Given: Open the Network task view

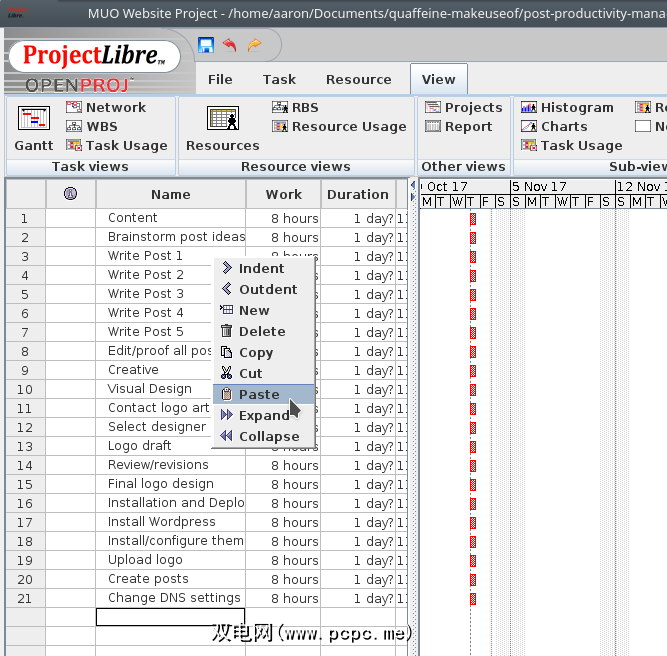Looking at the screenshot, I should [106, 107].
